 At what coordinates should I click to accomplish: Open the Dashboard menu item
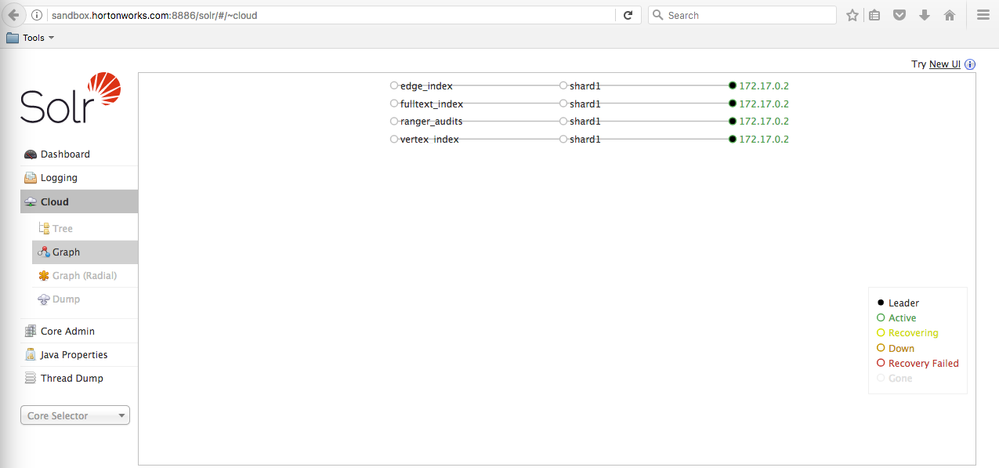[x=79, y=154]
